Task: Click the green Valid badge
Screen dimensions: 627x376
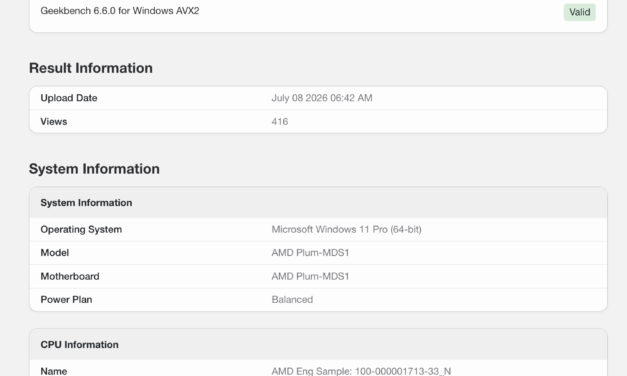Action: [x=579, y=12]
